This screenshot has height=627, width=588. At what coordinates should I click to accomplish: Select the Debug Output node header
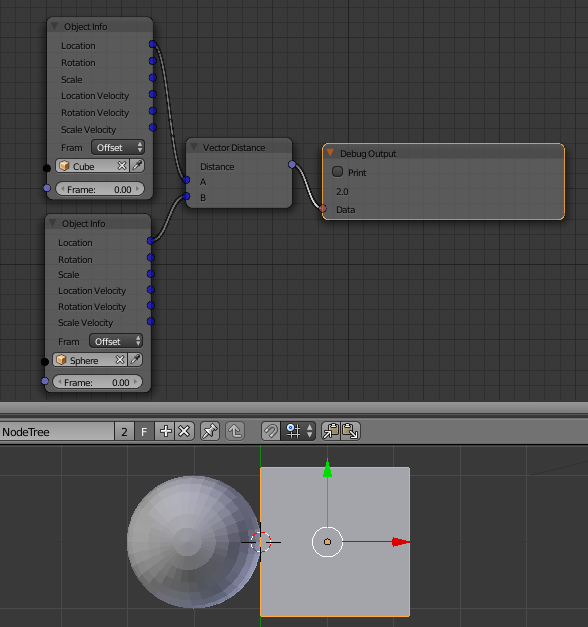click(443, 153)
